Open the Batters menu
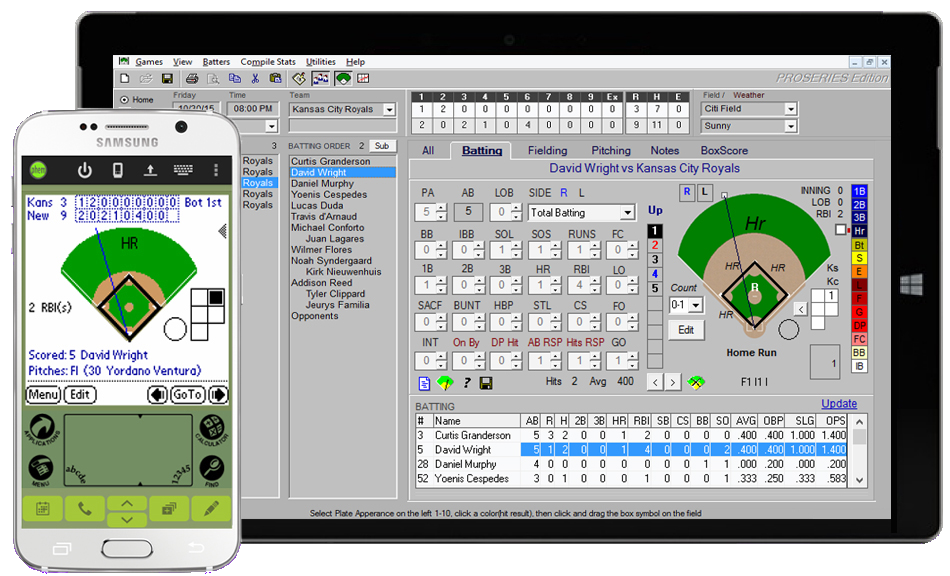 pos(216,62)
